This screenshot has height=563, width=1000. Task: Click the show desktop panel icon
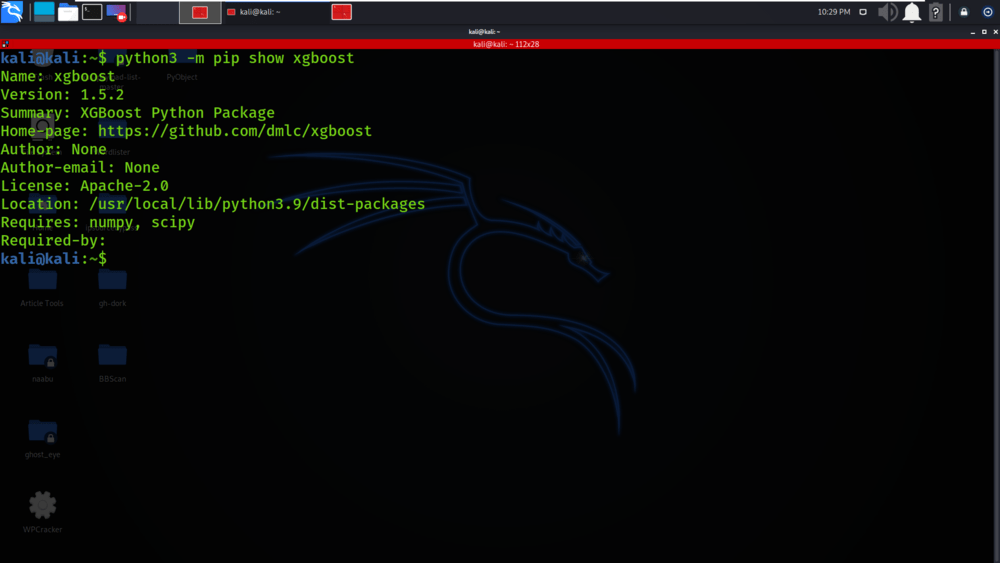pos(44,11)
